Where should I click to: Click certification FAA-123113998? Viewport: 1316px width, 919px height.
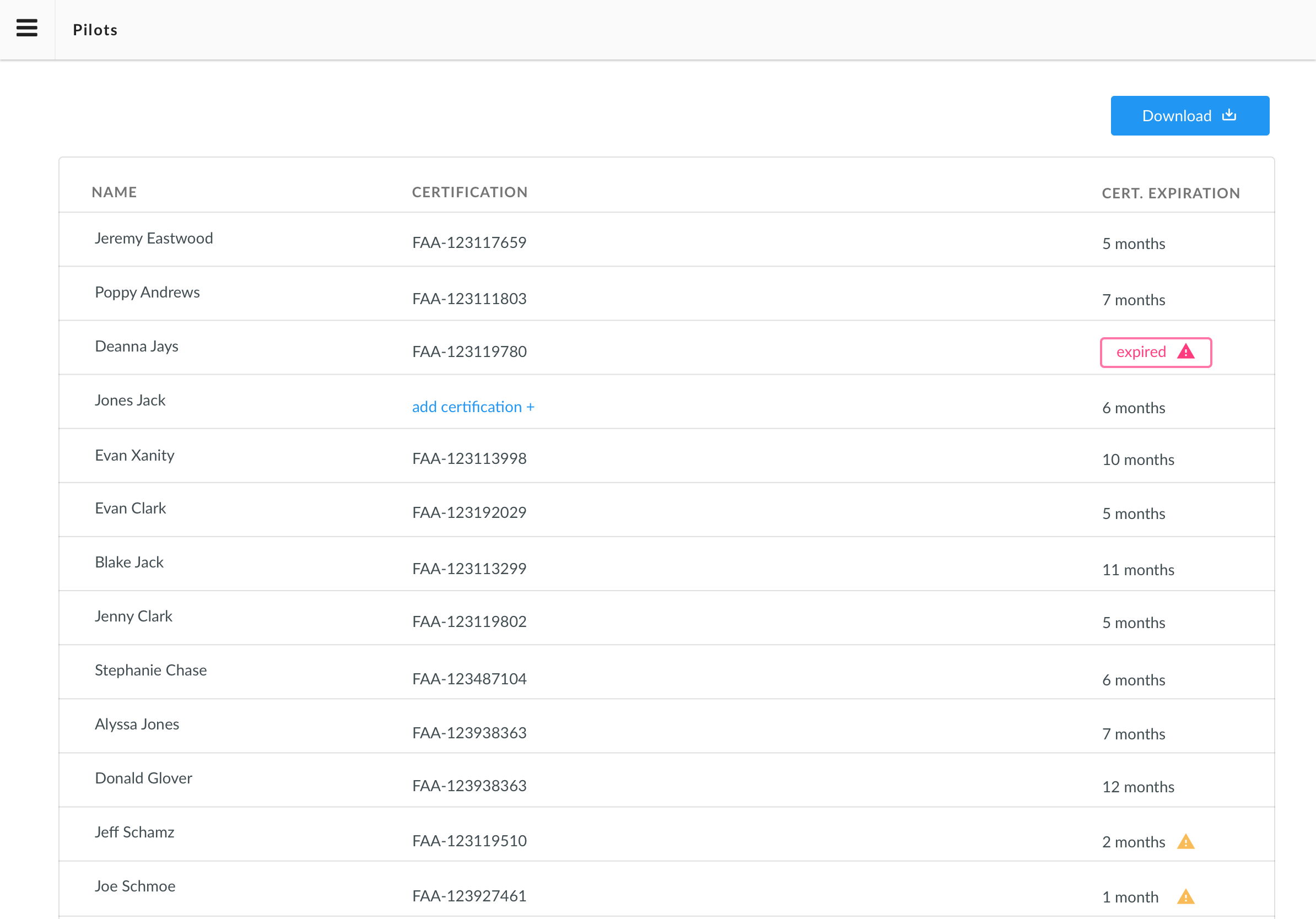[x=470, y=458]
